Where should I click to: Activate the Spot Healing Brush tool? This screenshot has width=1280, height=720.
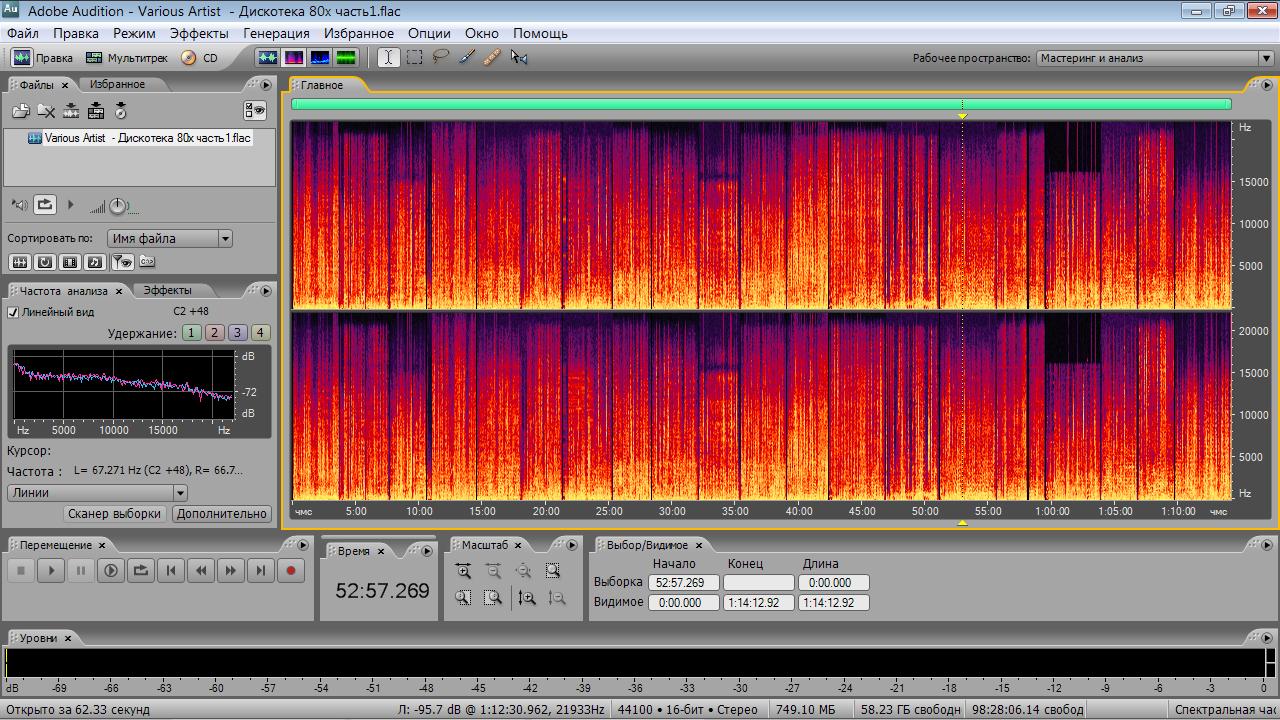pos(492,58)
